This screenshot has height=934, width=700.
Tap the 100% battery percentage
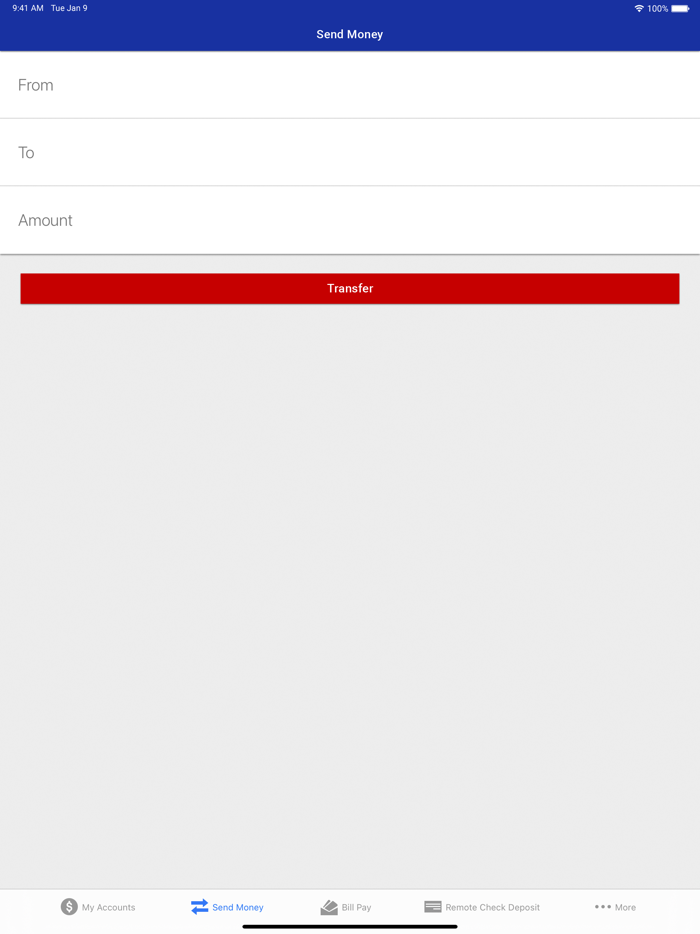[658, 8]
